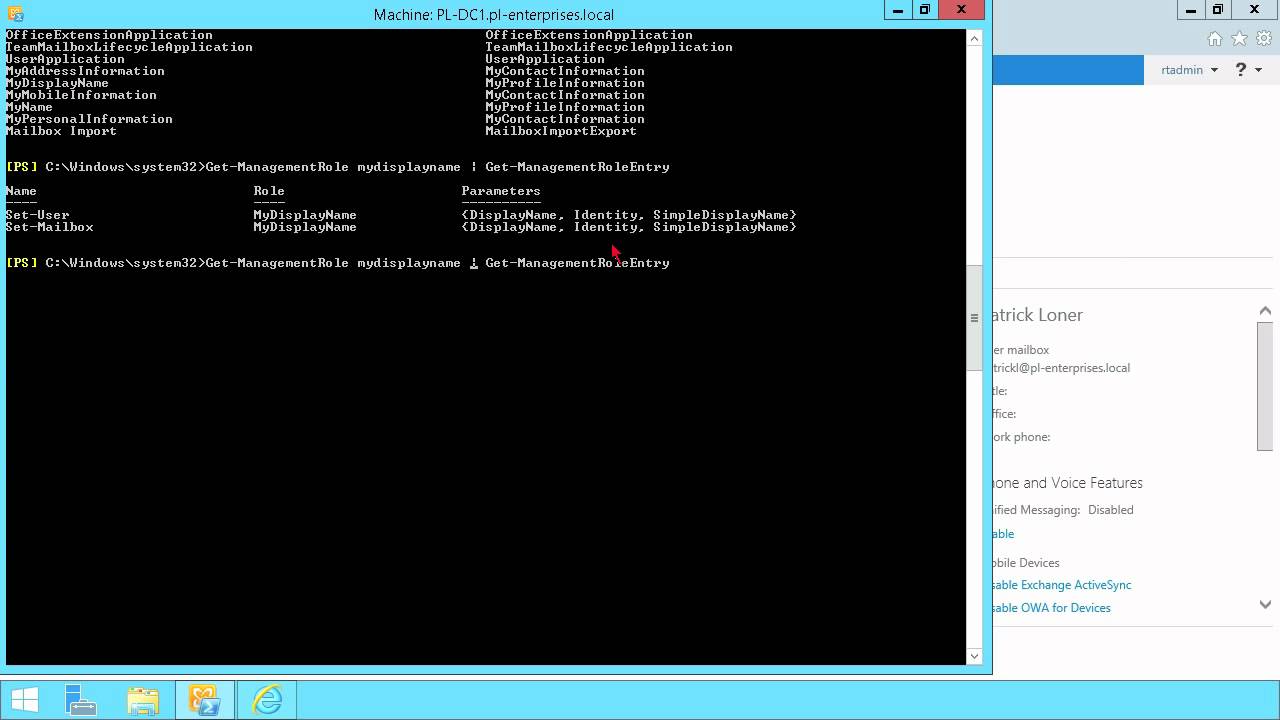Click 'User mailbox' text in details pane
The width and height of the screenshot is (1280, 720).
tap(1022, 350)
